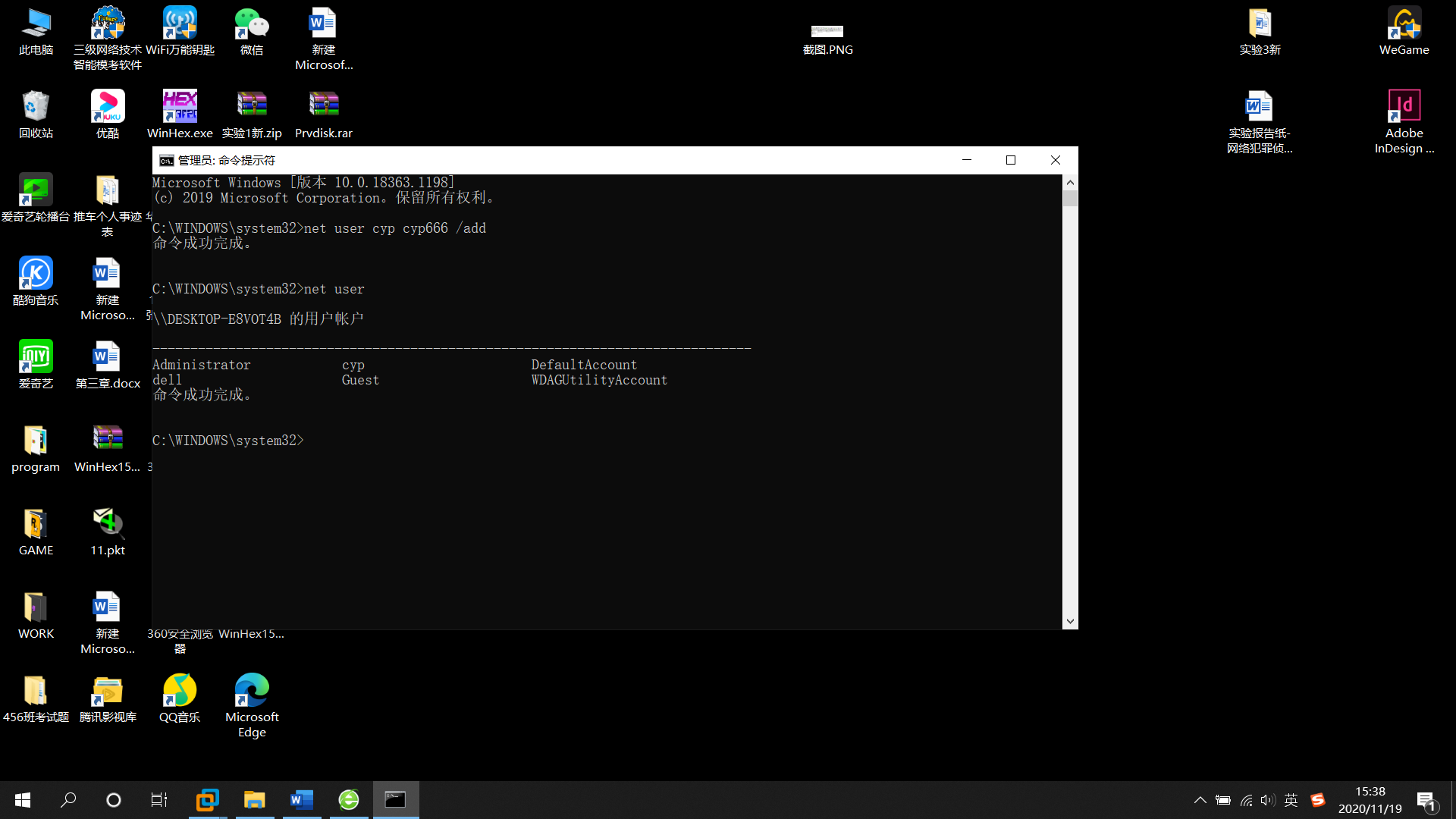
Task: Open the QQ音乐 desktop shortcut
Action: pyautogui.click(x=180, y=690)
